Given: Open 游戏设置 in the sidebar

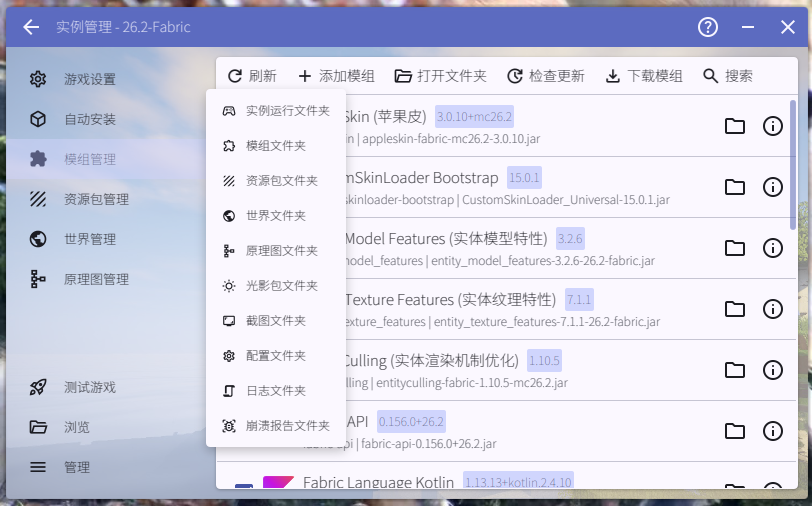Looking at the screenshot, I should pos(106,79).
